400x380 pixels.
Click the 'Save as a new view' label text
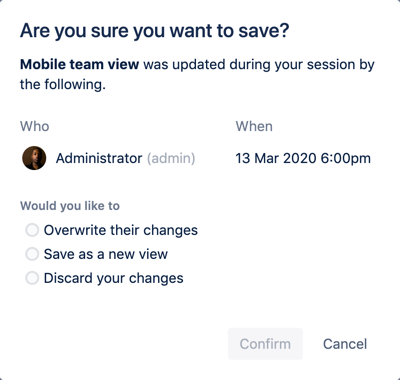106,254
